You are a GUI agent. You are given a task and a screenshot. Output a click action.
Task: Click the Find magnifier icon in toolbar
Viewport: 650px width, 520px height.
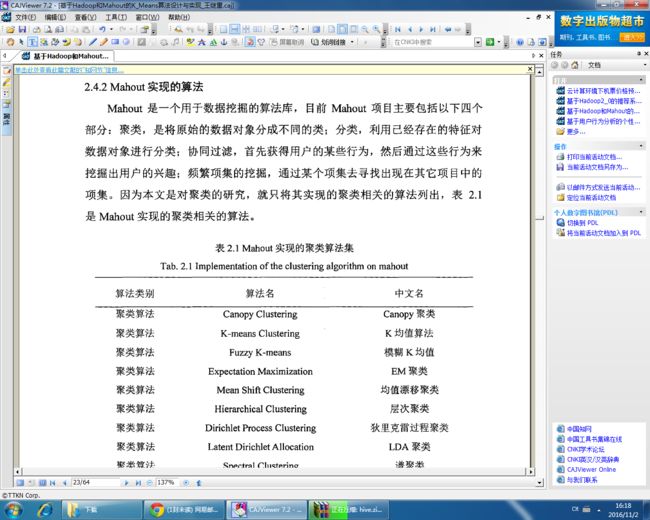[178, 29]
